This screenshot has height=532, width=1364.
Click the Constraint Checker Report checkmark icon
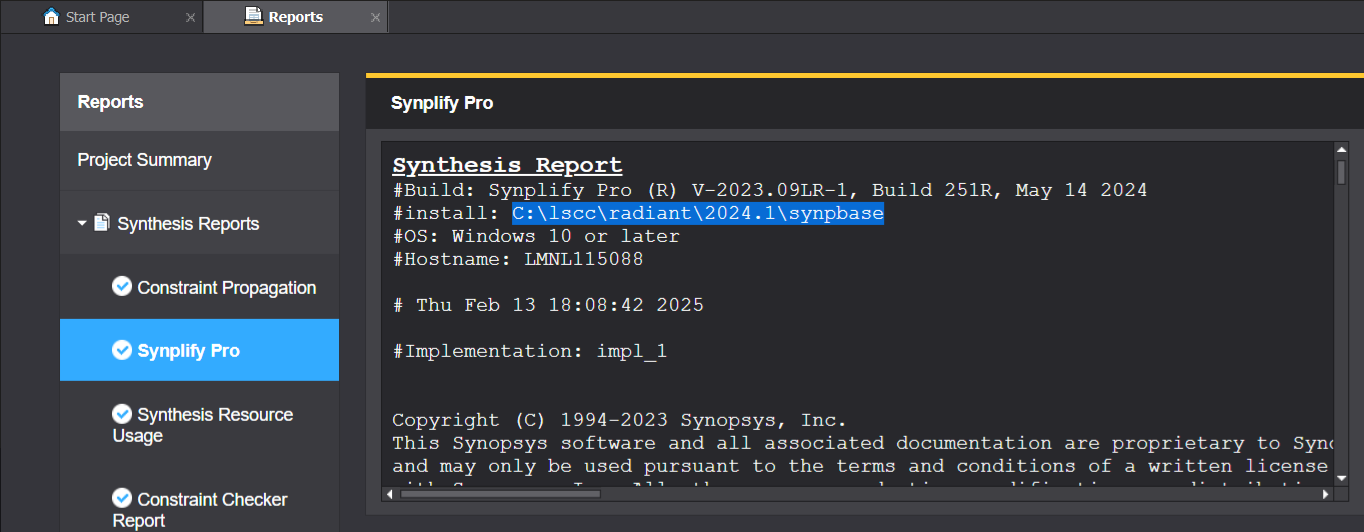(x=122, y=499)
